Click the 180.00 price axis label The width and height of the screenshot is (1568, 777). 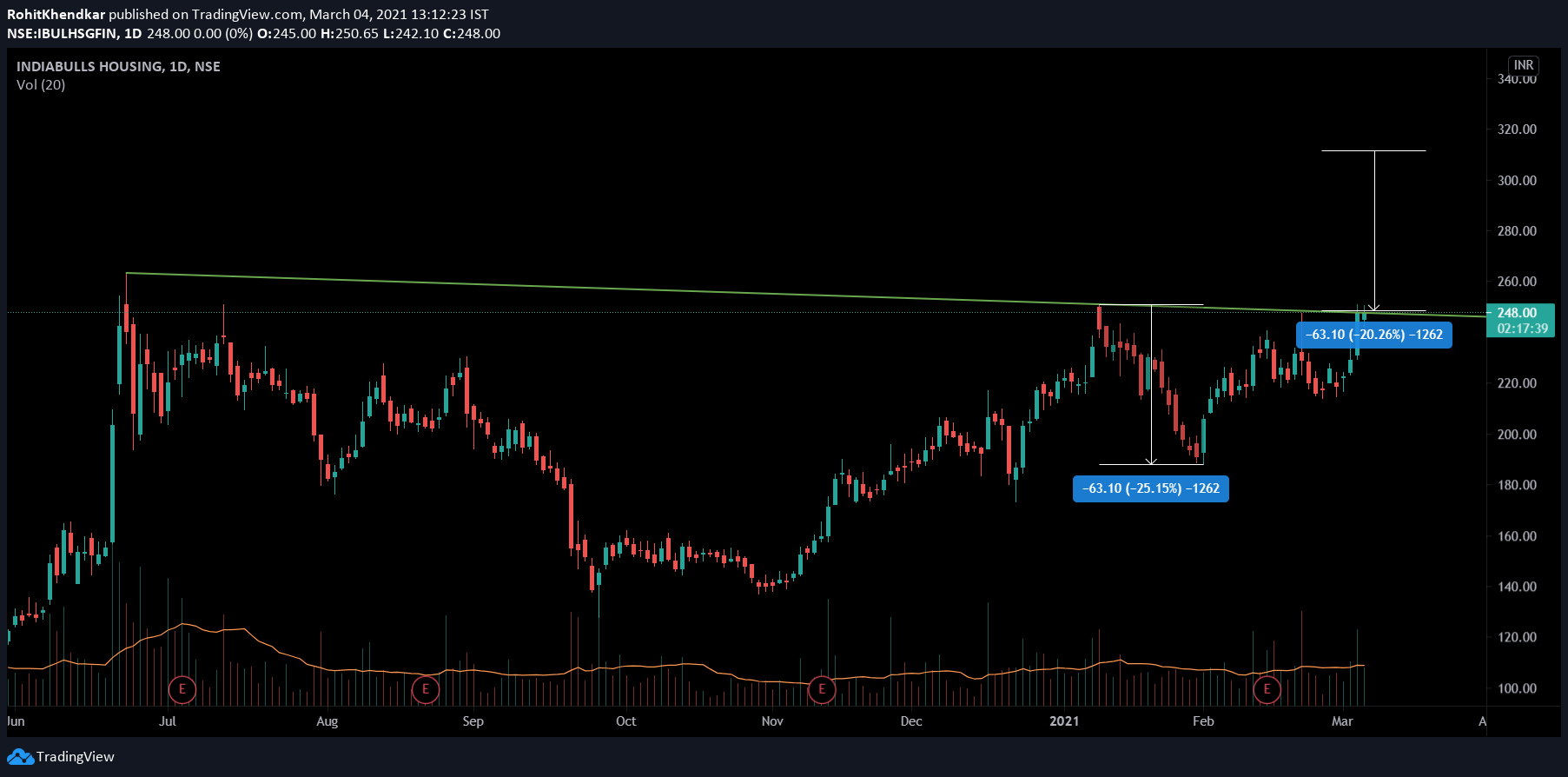pyautogui.click(x=1517, y=485)
